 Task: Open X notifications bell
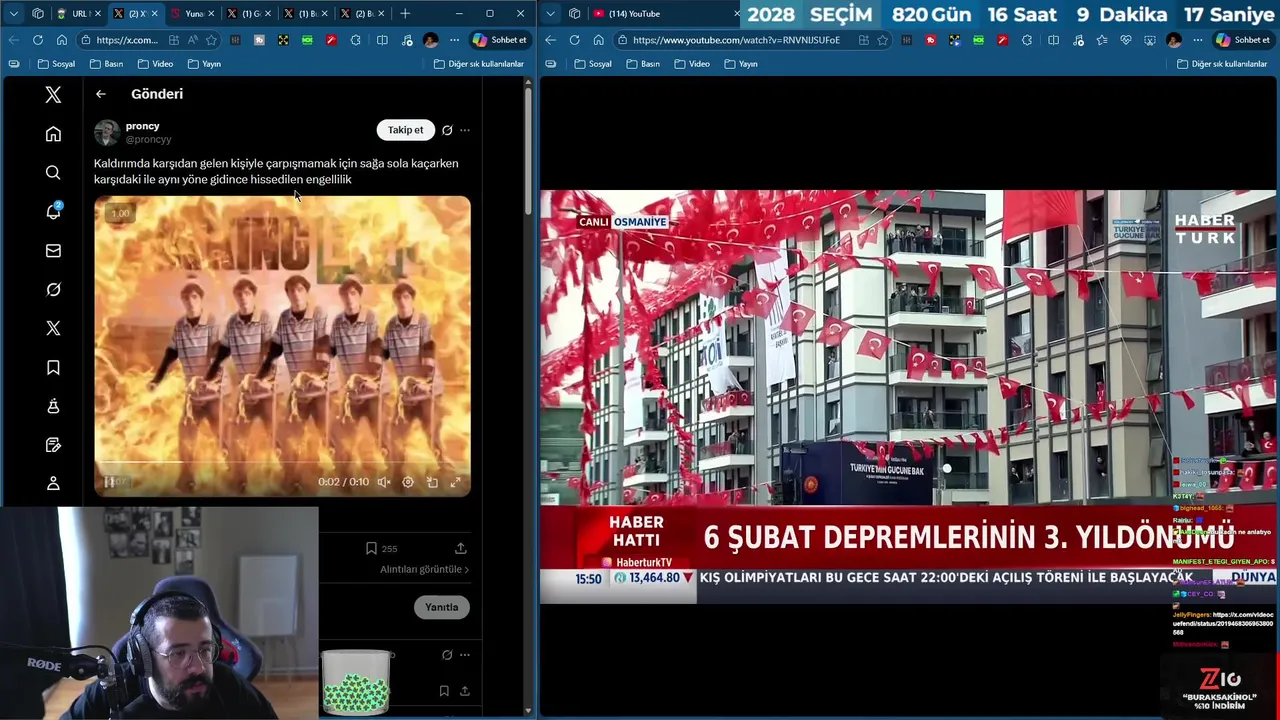tap(53, 211)
